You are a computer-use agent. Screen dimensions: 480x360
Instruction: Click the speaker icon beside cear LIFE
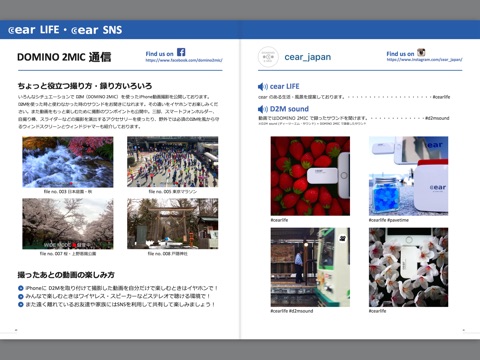(263, 87)
